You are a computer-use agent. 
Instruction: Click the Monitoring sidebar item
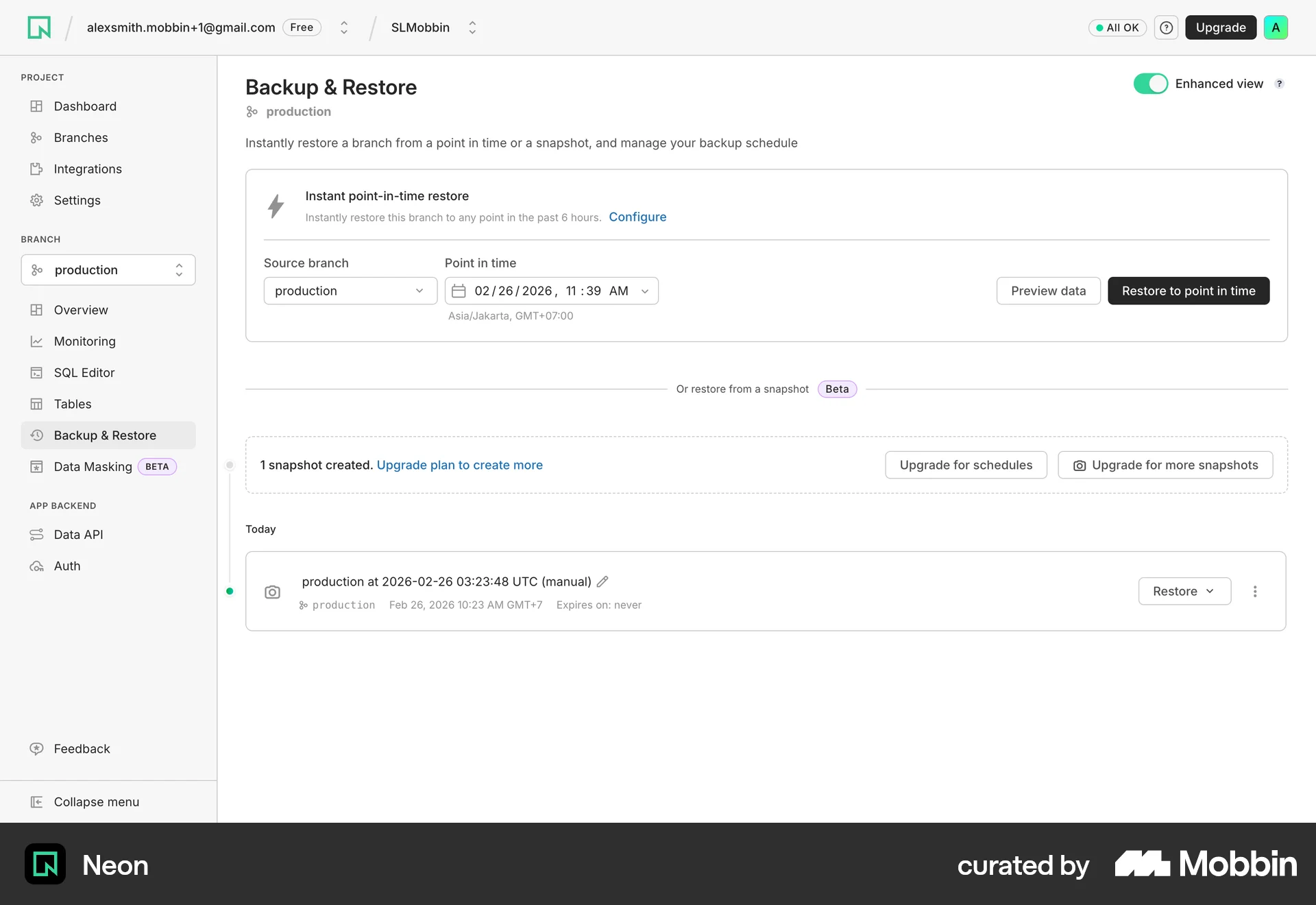[108, 341]
